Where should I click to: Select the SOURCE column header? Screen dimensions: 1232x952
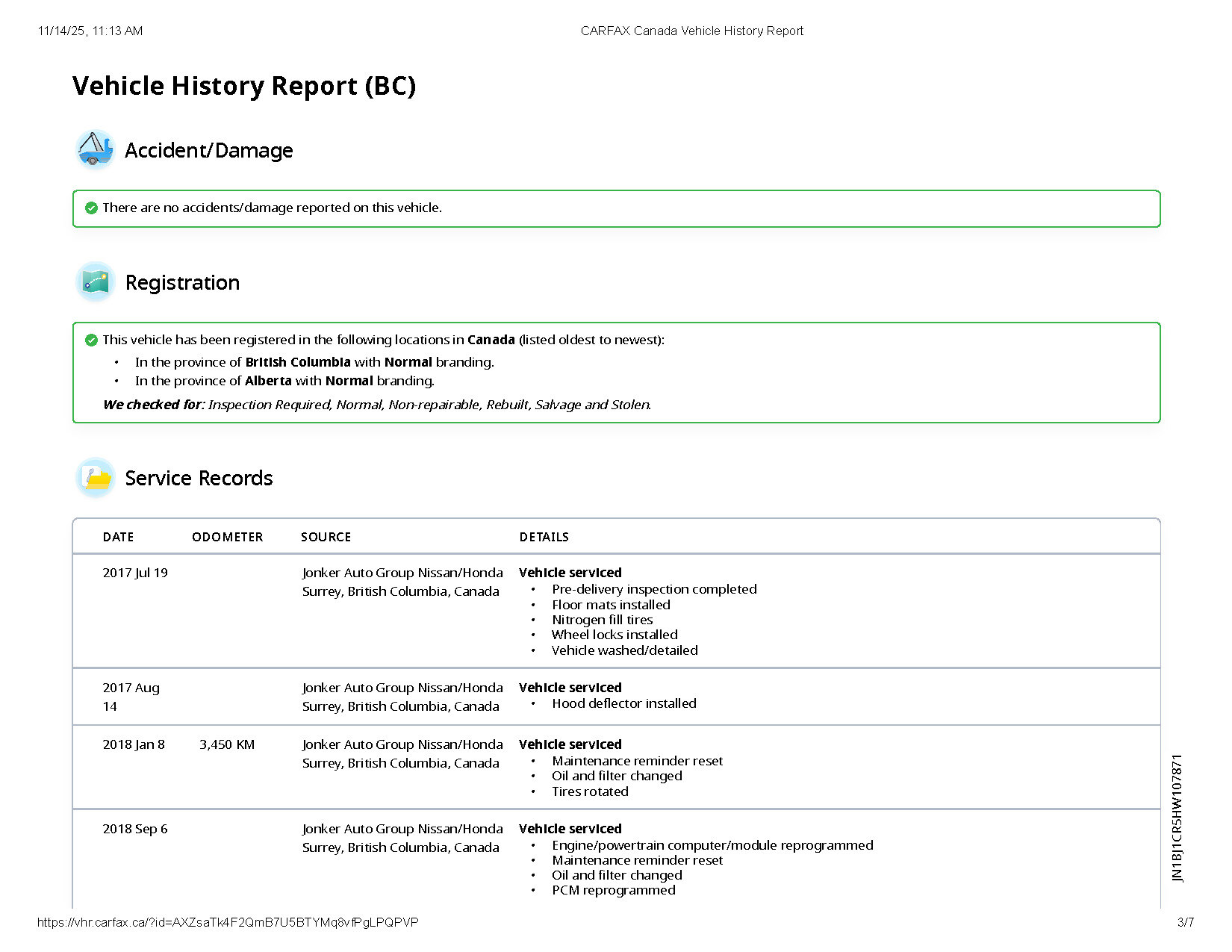(326, 537)
